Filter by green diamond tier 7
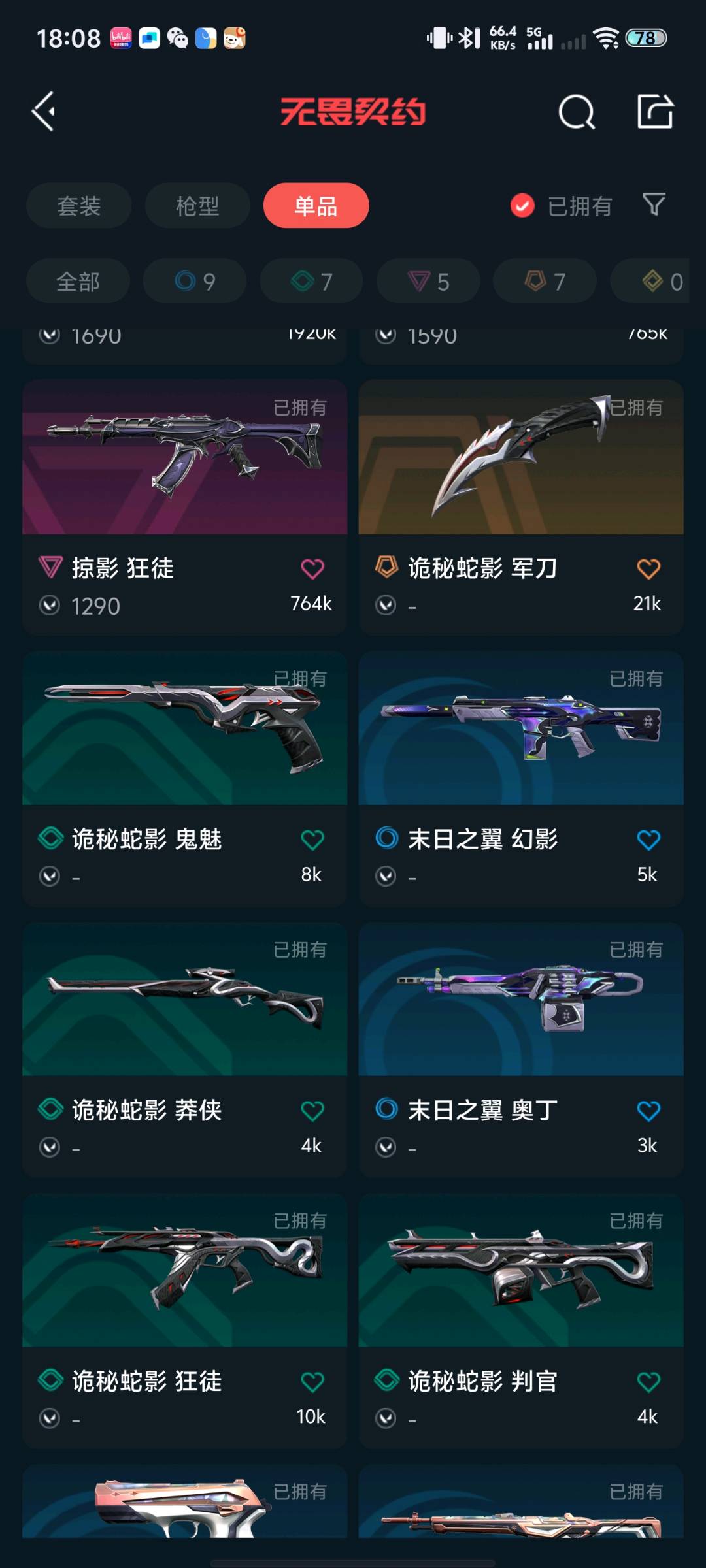706x1568 pixels. click(x=311, y=282)
